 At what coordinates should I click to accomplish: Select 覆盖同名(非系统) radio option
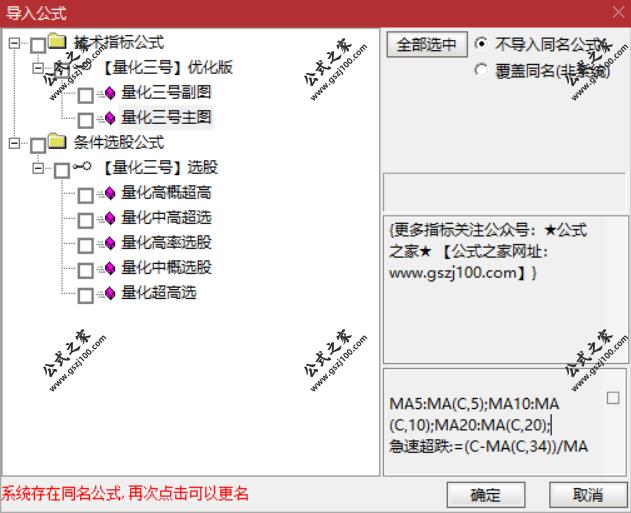(481, 70)
